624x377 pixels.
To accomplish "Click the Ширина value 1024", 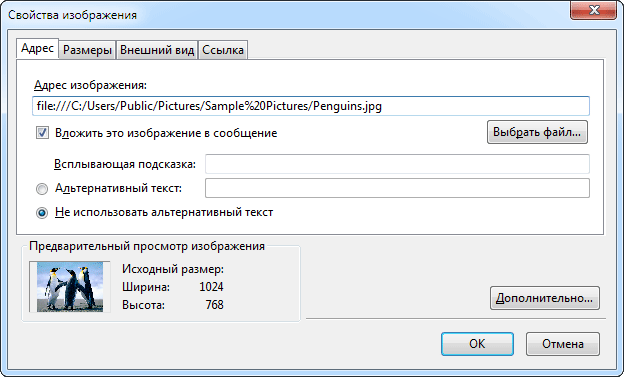I will (211, 287).
